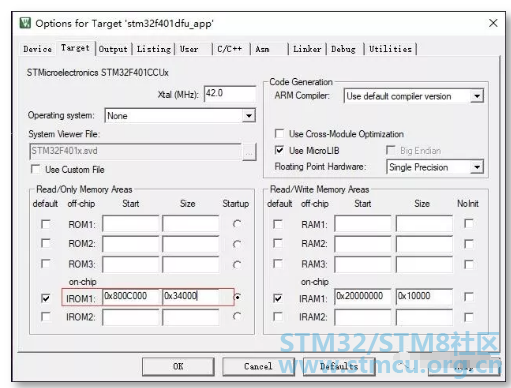Close the Options for Target dialog
The width and height of the screenshot is (511, 388).
pos(493,23)
